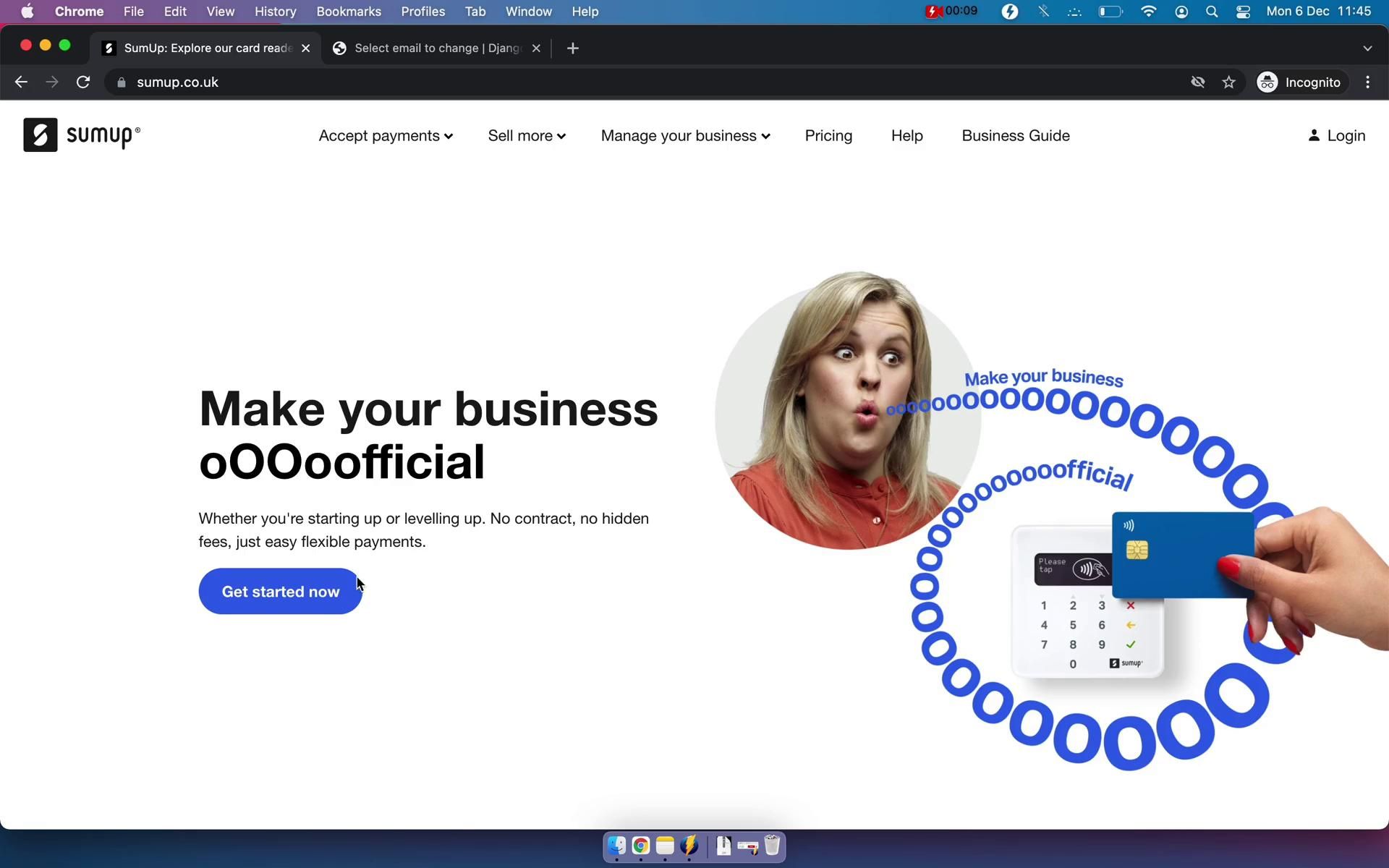Click the SumUp logo in header
The height and width of the screenshot is (868, 1389).
(x=82, y=135)
